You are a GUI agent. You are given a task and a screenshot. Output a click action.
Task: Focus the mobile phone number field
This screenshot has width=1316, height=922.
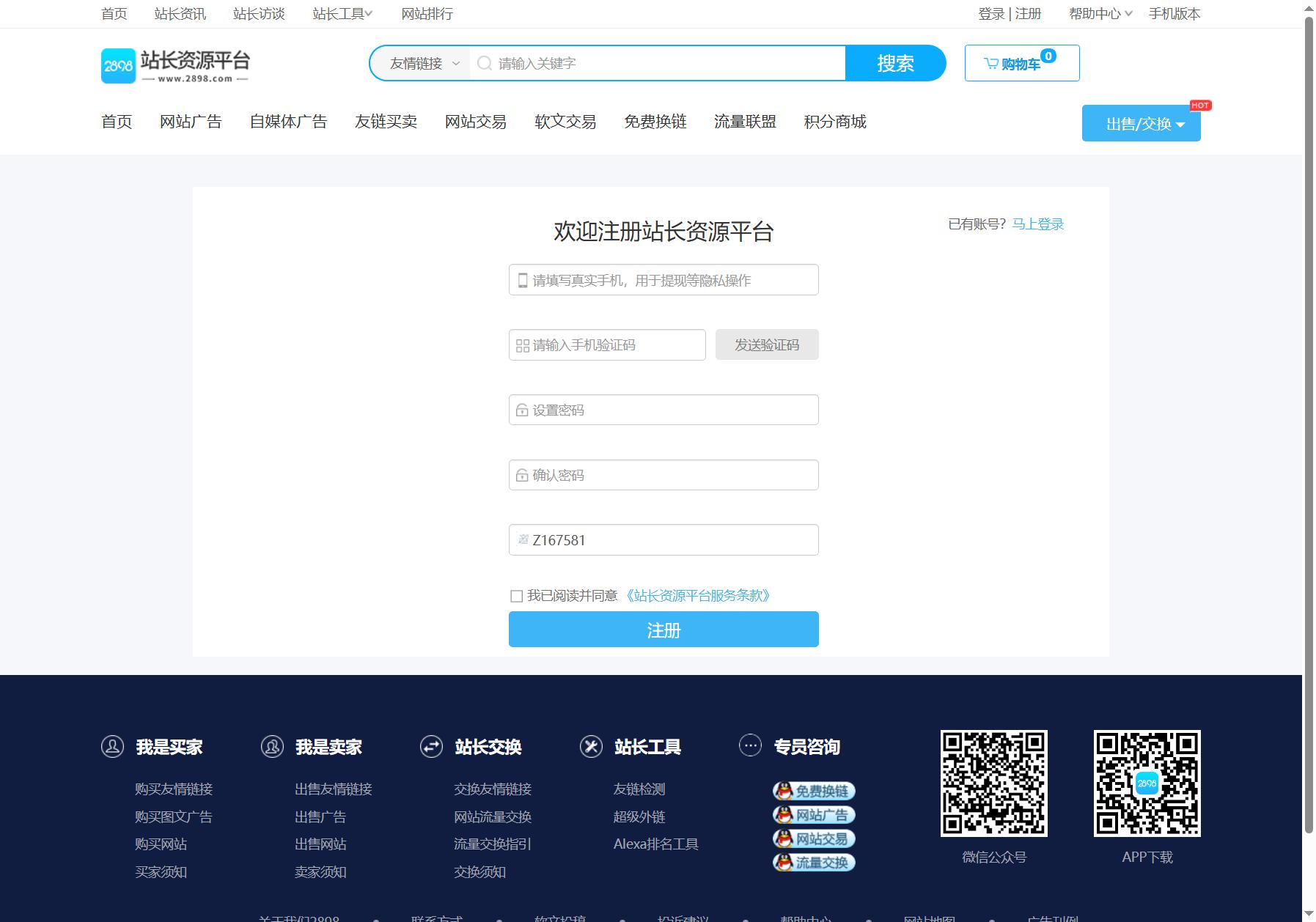tap(663, 280)
